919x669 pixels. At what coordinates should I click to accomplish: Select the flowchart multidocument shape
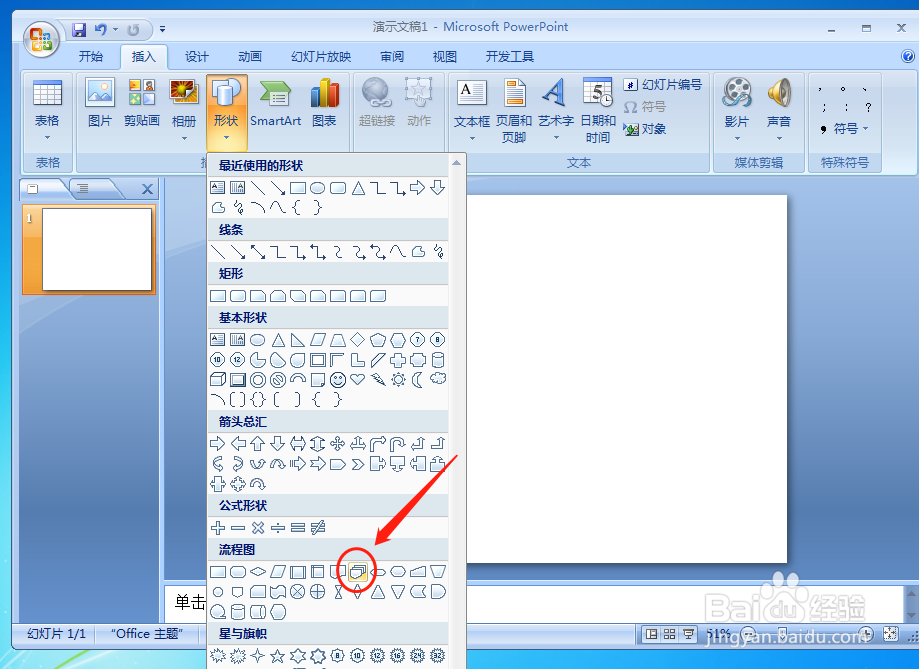point(358,572)
